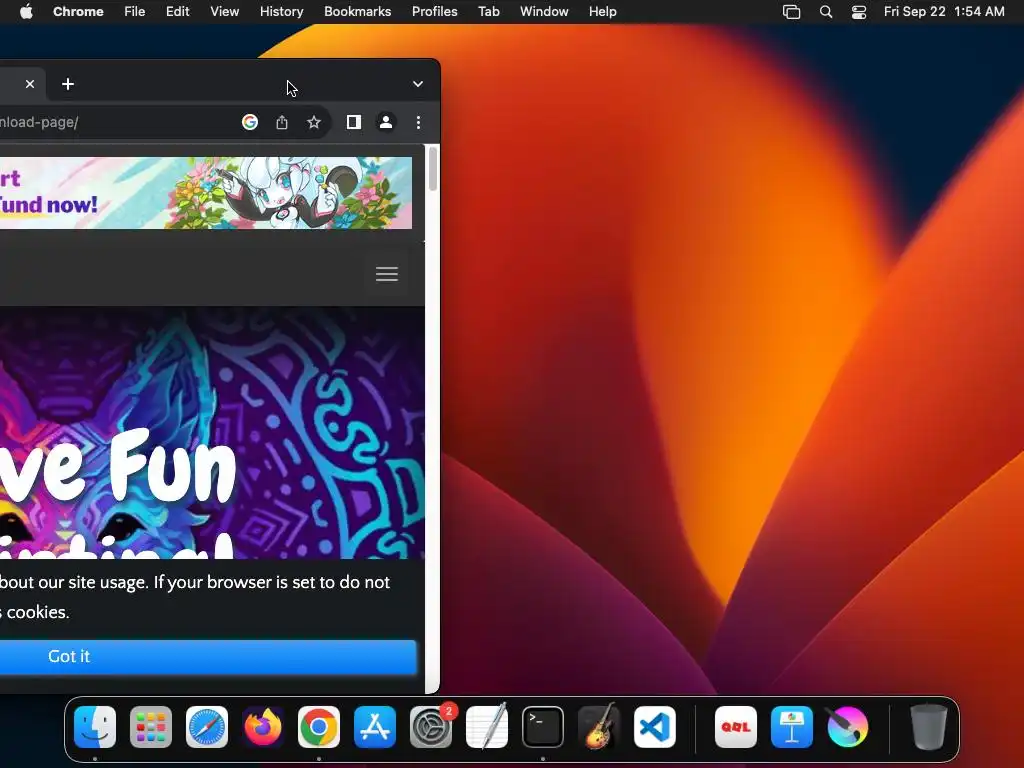1024x768 pixels.
Task: Dismiss cookie notice with Got it
Action: (x=208, y=656)
